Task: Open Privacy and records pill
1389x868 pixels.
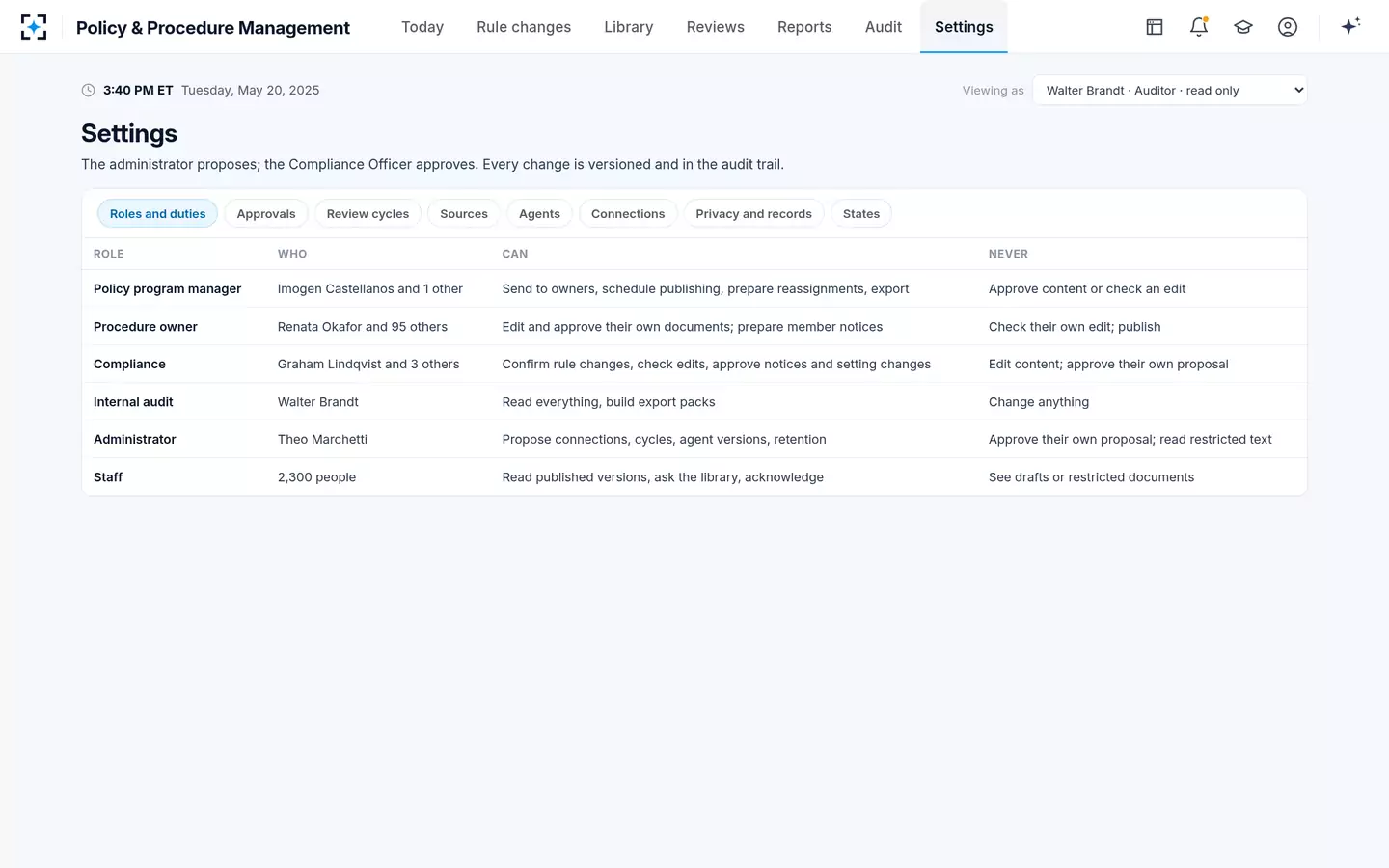Action: pyautogui.click(x=753, y=213)
